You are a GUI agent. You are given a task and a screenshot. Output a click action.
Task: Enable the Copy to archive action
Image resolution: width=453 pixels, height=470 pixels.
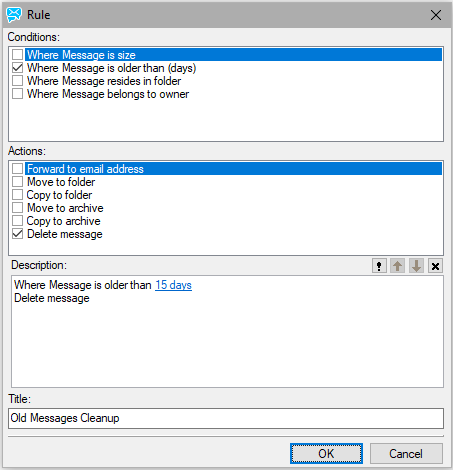coord(17,221)
